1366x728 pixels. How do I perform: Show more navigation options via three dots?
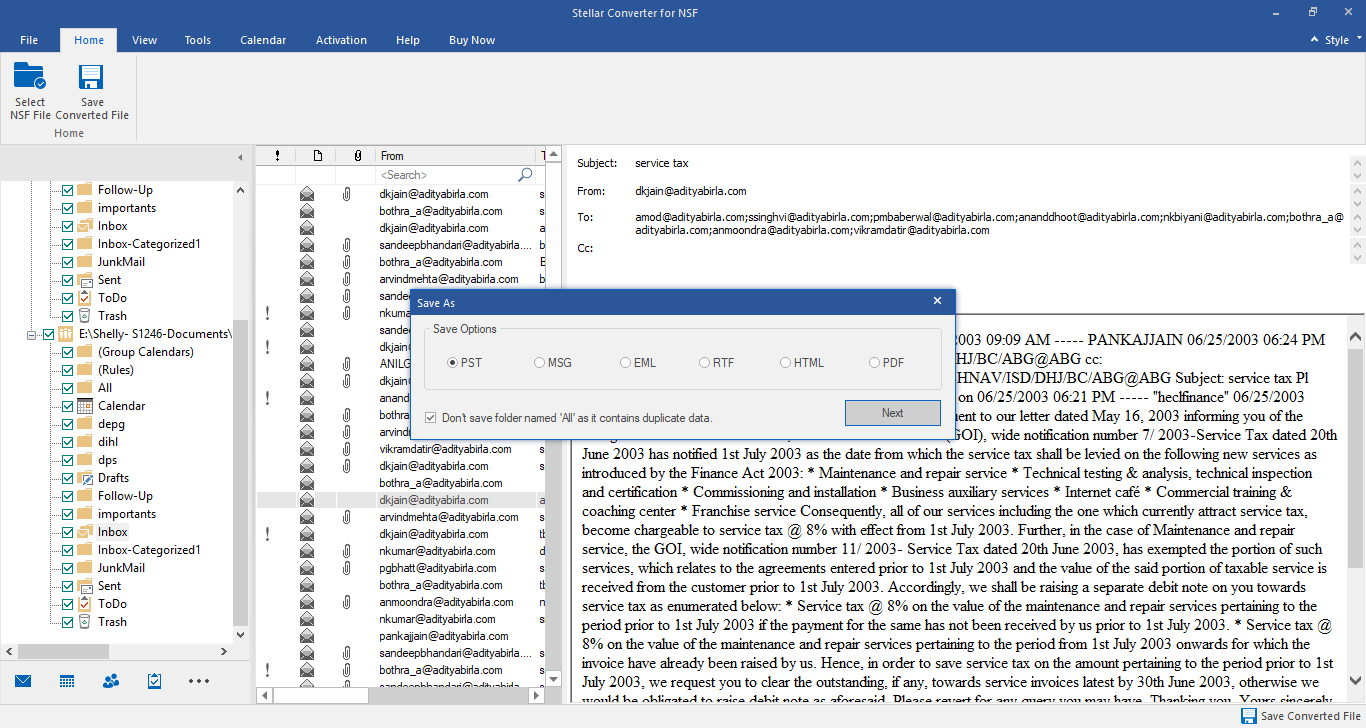pyautogui.click(x=199, y=681)
